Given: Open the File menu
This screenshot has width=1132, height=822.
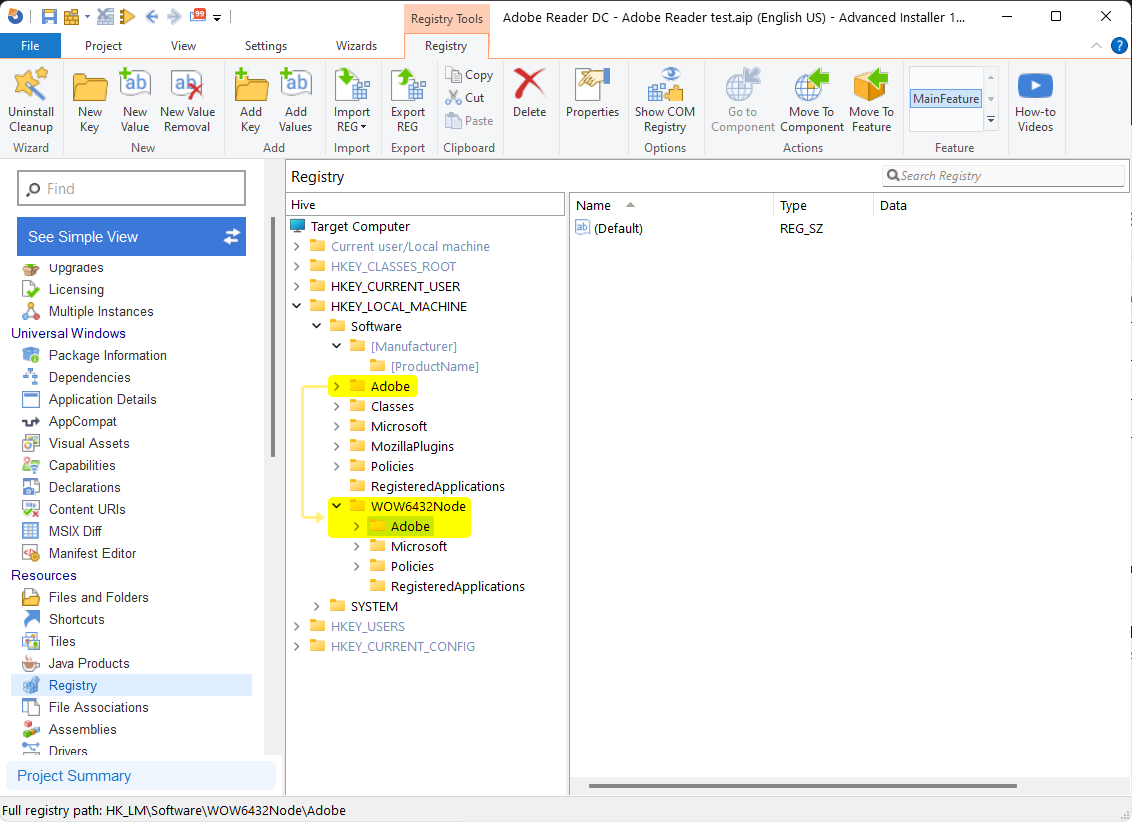Looking at the screenshot, I should (x=30, y=45).
